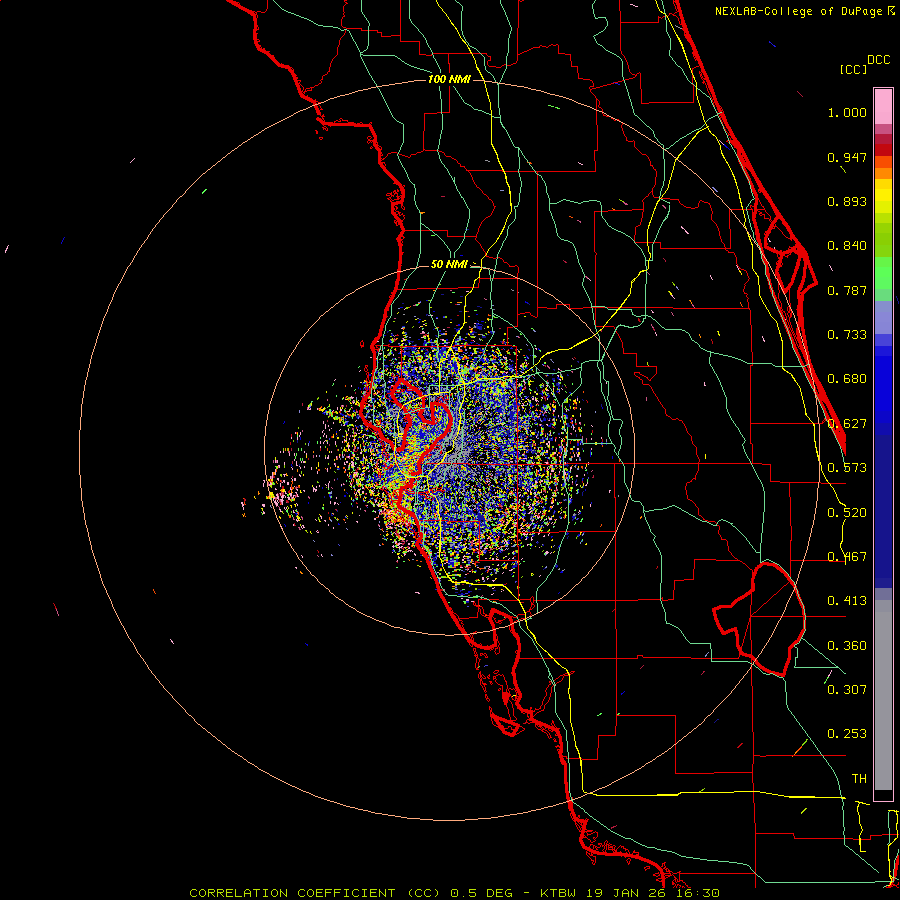Click the 0.893 legend value
This screenshot has width=900, height=900.
click(847, 201)
